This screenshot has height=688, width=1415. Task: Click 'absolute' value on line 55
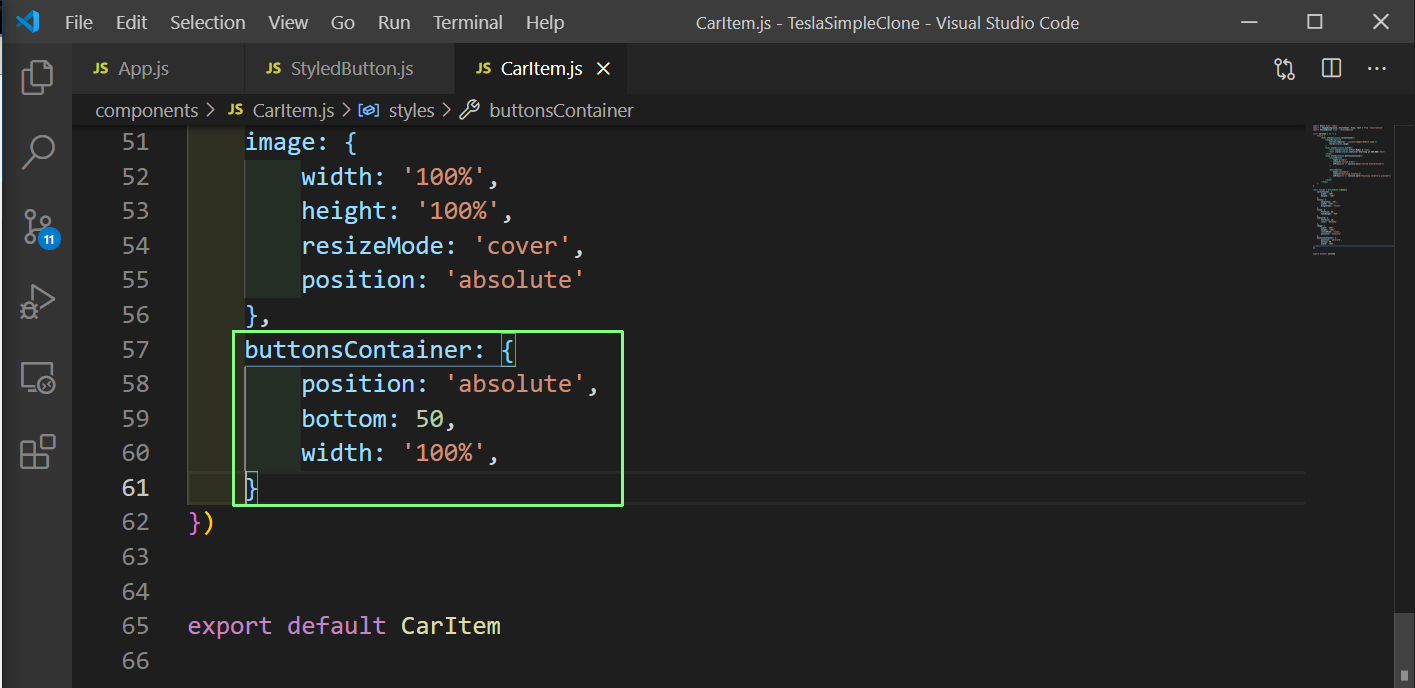[515, 280]
